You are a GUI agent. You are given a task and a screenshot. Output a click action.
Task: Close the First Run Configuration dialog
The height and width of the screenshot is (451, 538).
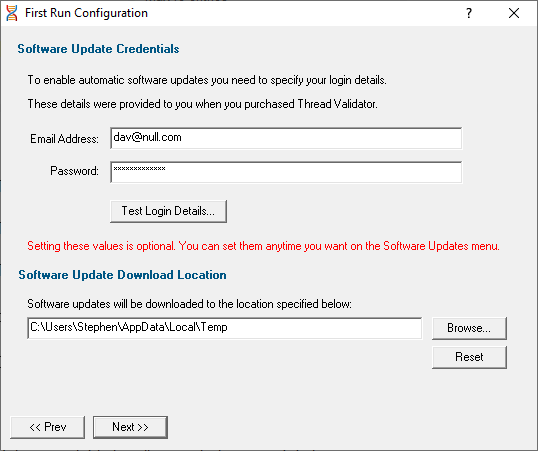point(514,13)
